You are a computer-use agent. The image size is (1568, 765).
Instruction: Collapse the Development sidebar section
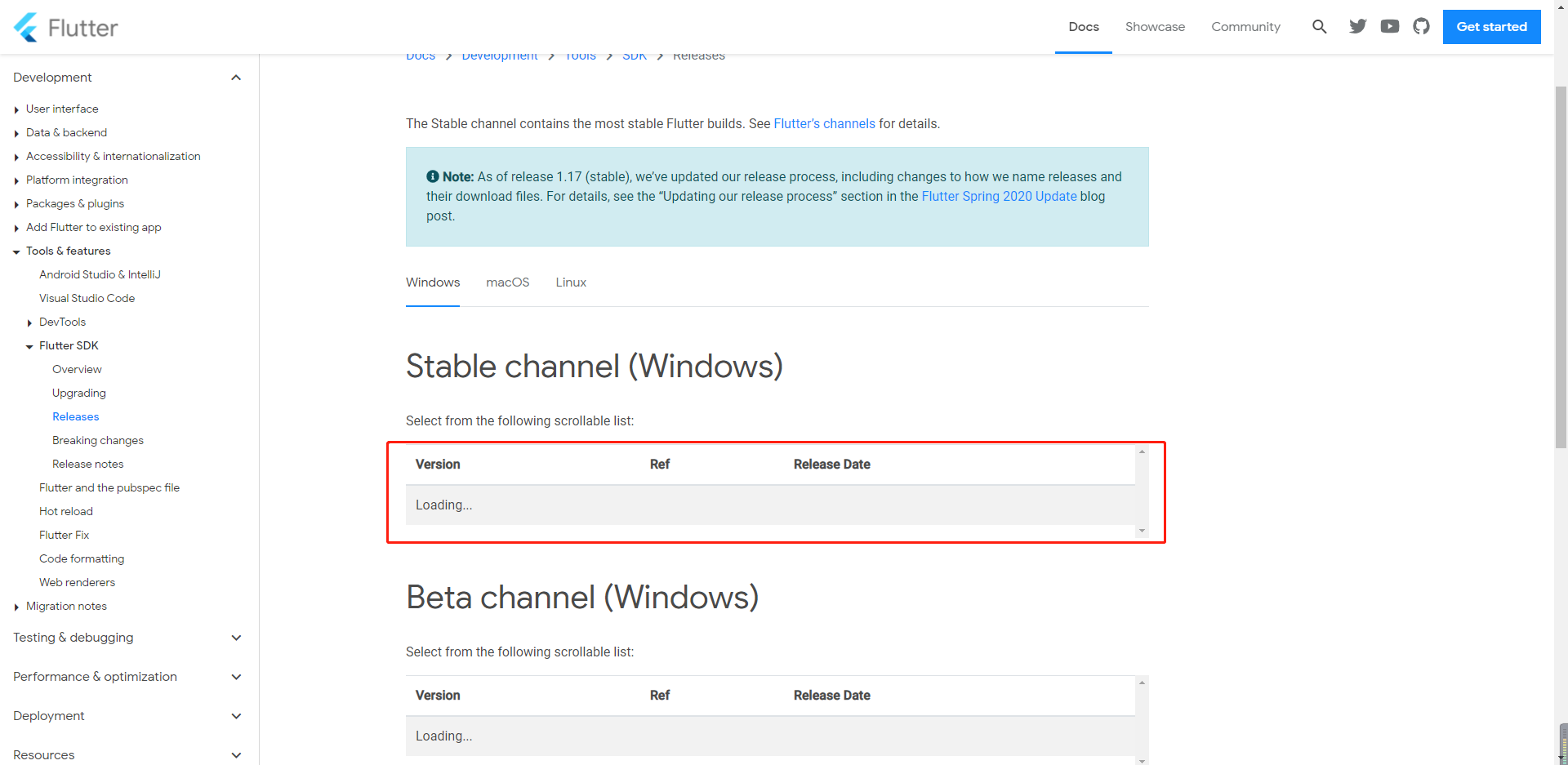[x=236, y=78]
